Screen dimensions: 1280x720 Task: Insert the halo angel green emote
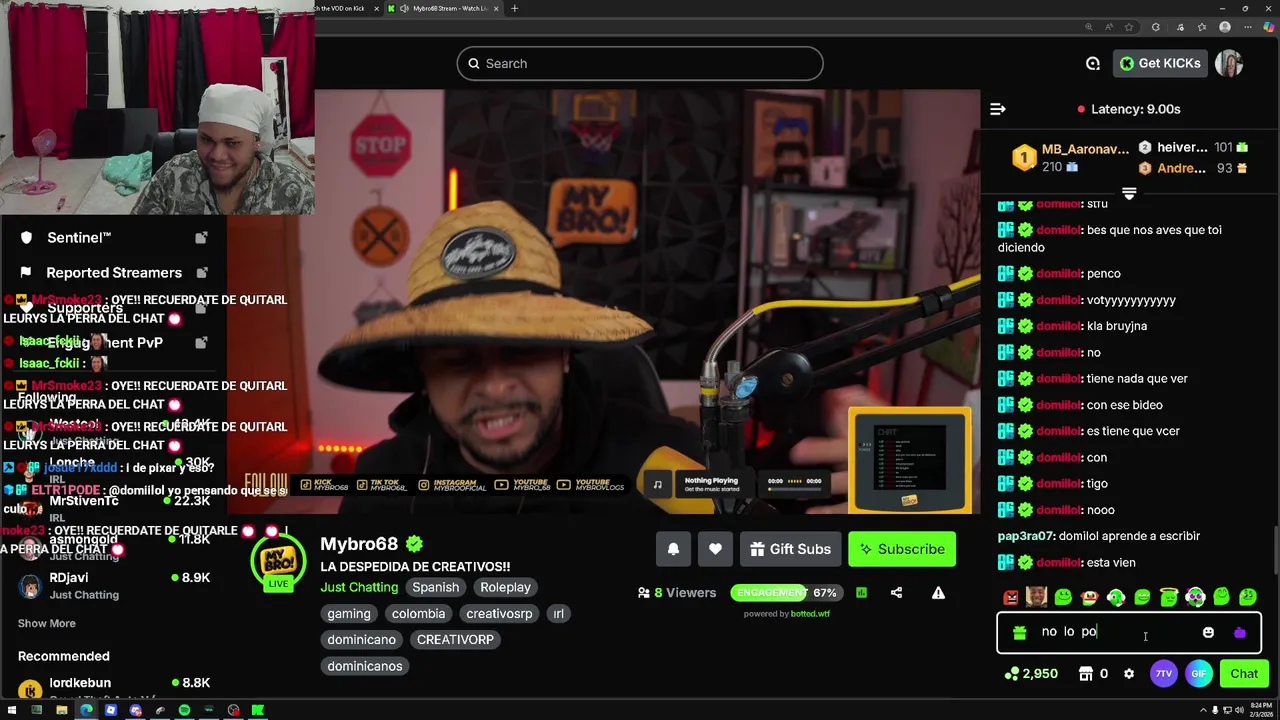[1169, 597]
